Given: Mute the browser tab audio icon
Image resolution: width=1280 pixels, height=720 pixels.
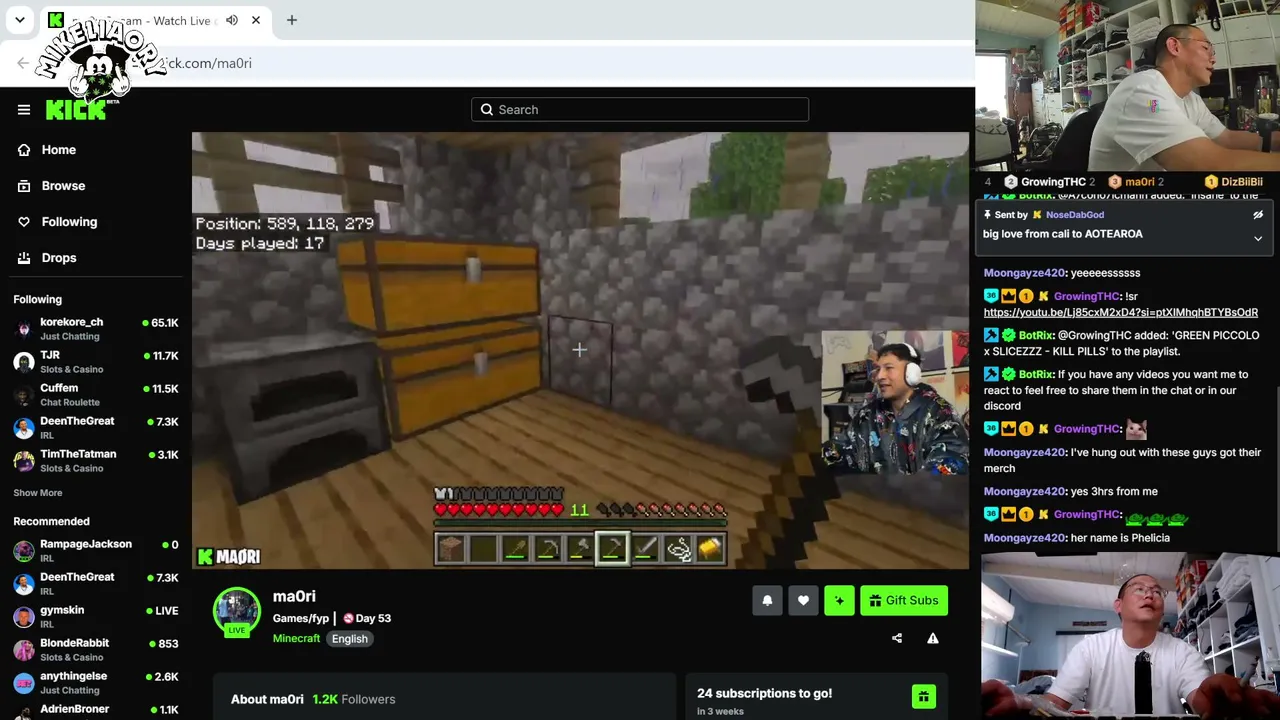Looking at the screenshot, I should point(232,20).
